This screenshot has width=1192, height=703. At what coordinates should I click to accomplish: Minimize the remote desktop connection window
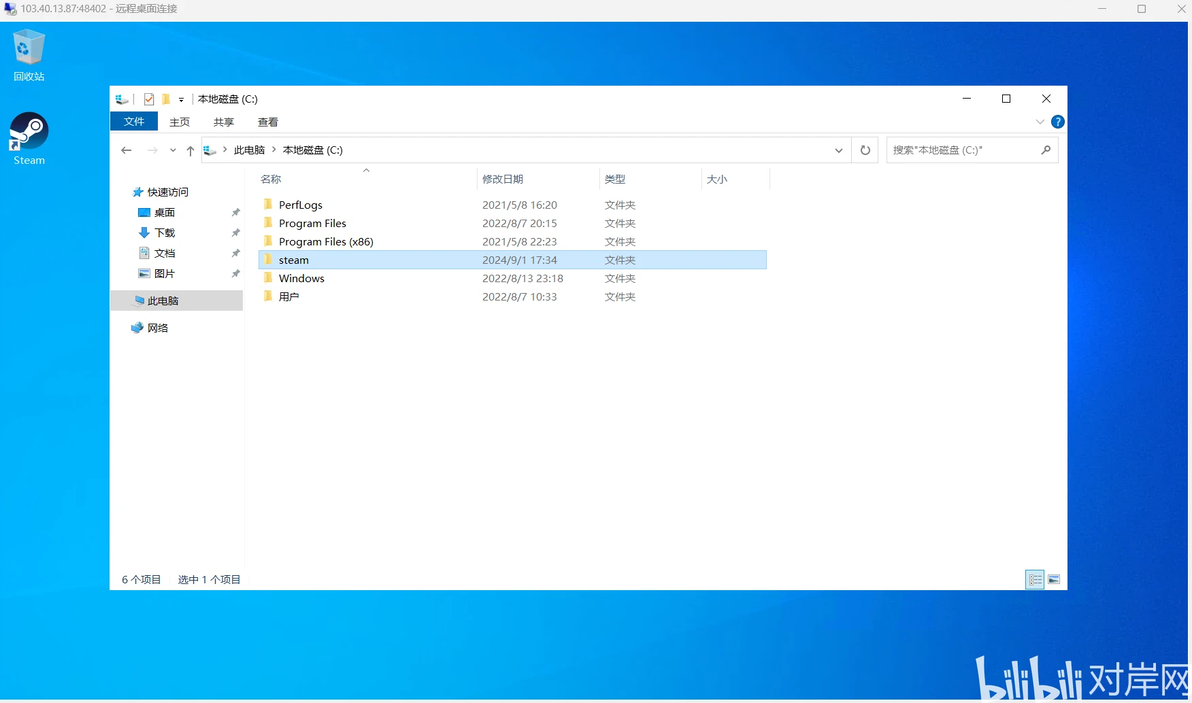1102,9
